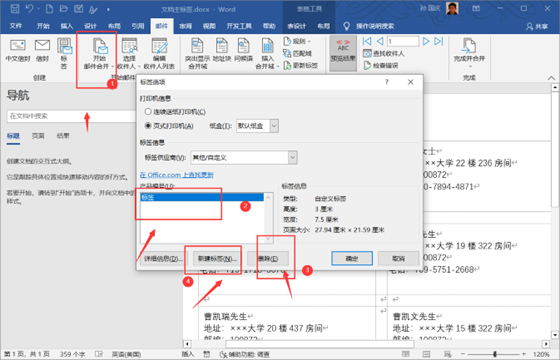Expand the tray (纸盒) dropdown
Viewport: 560px width, 360px height.
[274, 126]
